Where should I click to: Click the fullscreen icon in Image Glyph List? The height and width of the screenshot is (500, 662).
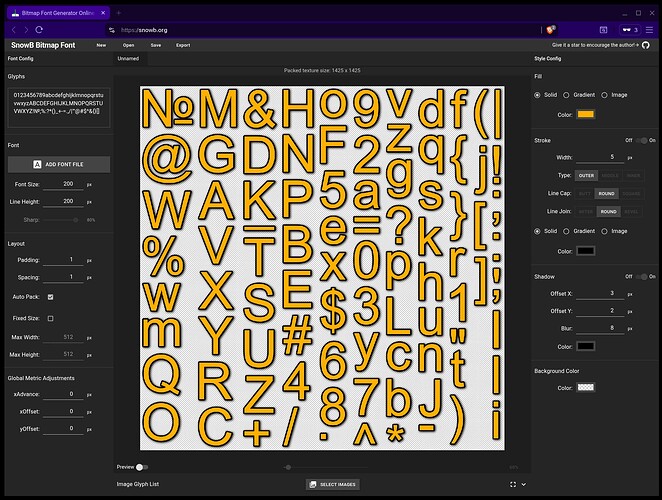point(513,484)
